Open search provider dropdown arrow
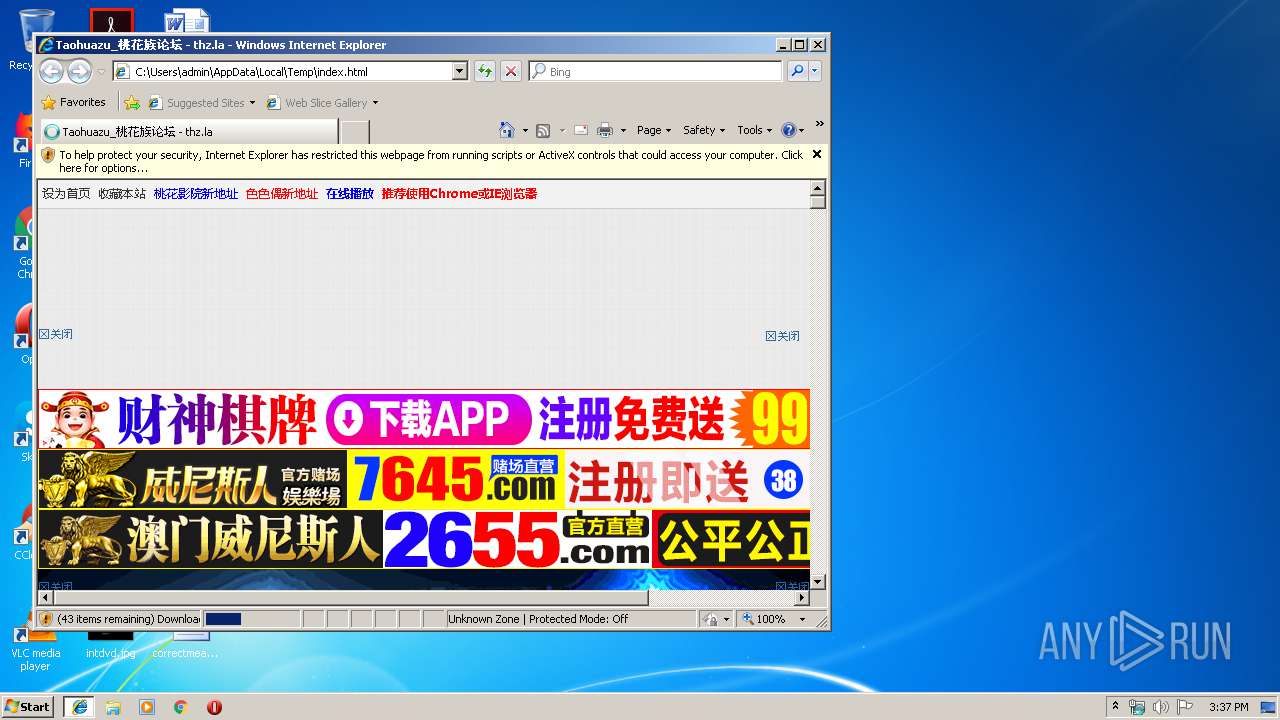 815,71
